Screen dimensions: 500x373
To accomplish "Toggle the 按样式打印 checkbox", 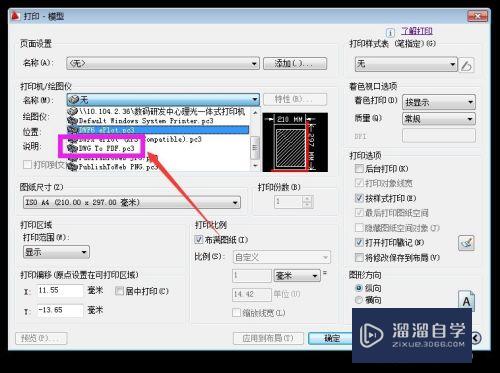I will (359, 198).
